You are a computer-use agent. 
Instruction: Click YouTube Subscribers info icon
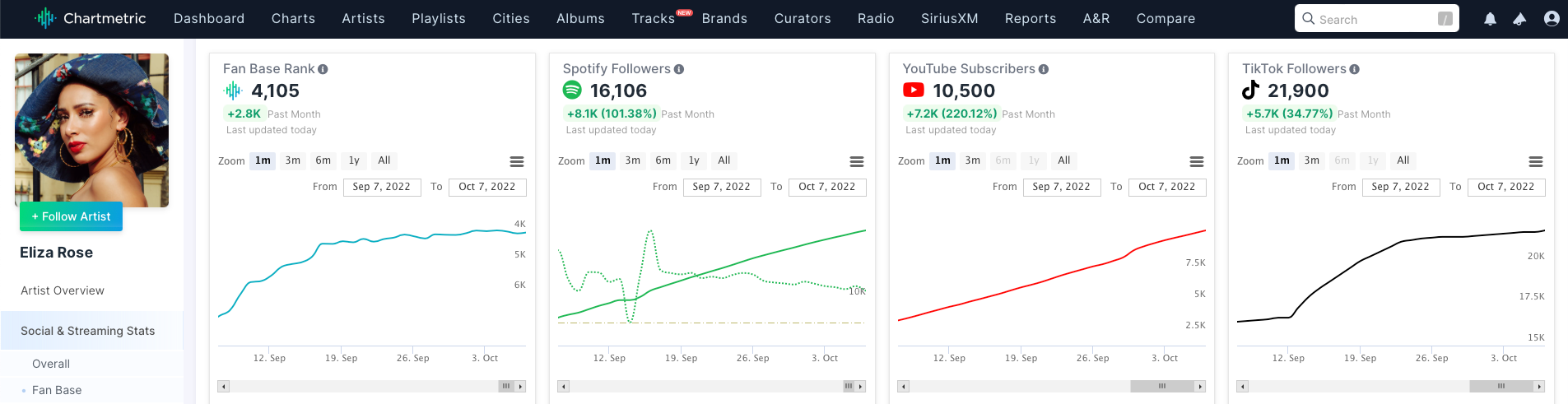[x=1044, y=69]
